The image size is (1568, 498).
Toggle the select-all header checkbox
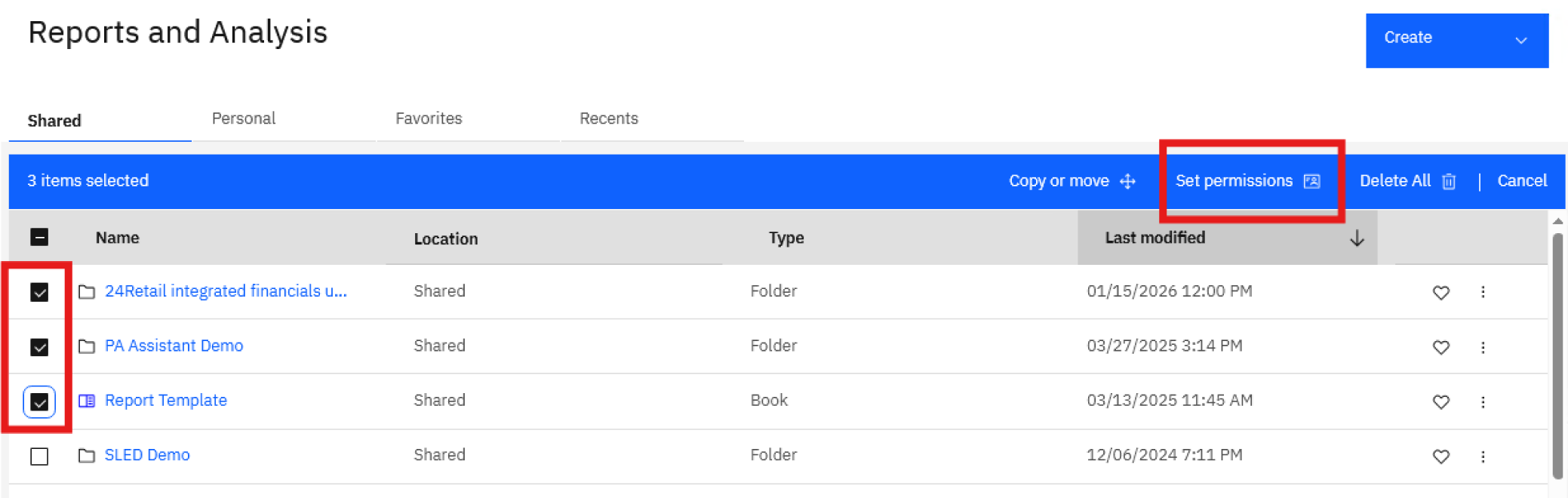(39, 238)
